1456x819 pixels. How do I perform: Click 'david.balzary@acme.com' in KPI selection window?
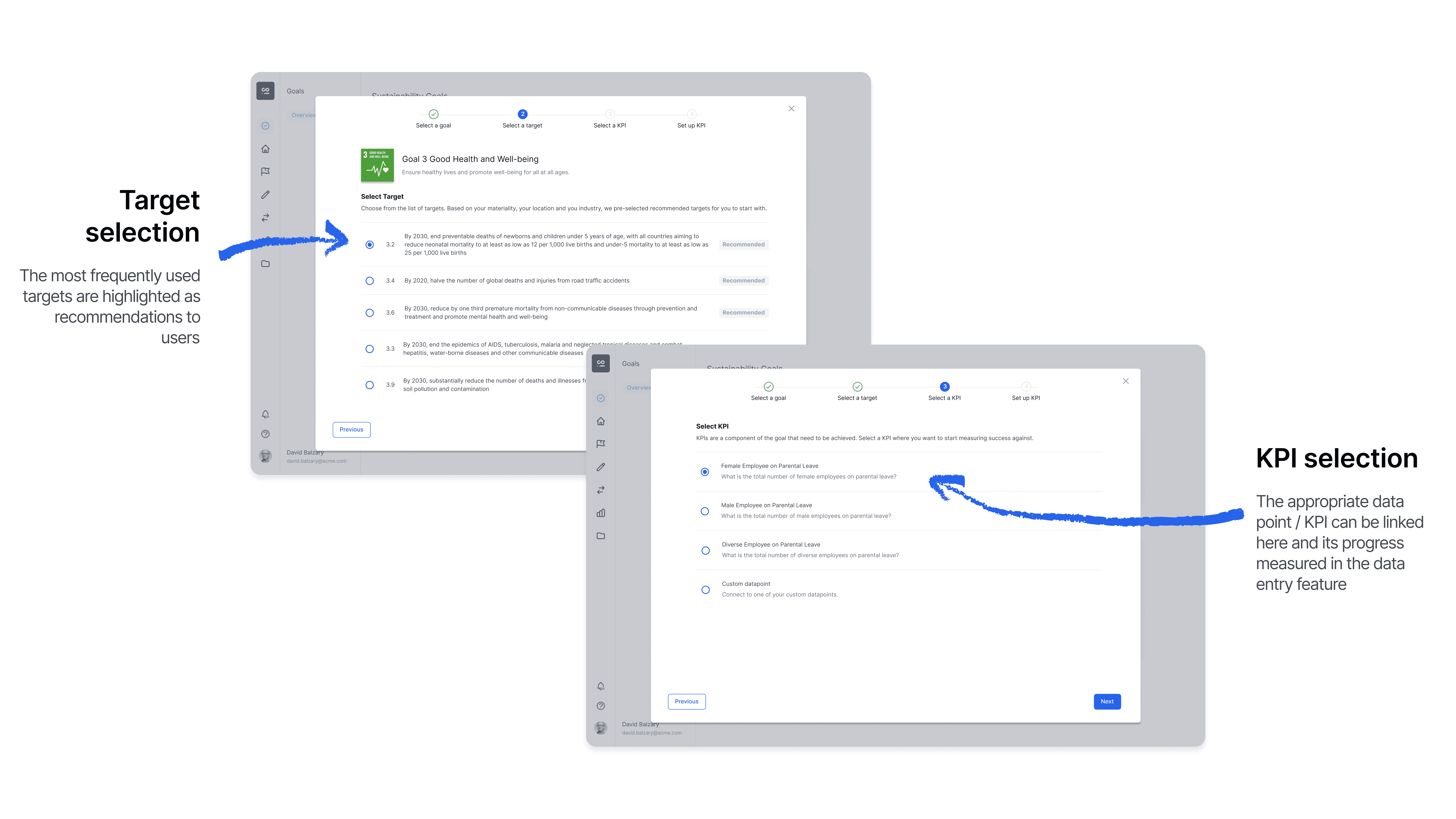tap(652, 733)
